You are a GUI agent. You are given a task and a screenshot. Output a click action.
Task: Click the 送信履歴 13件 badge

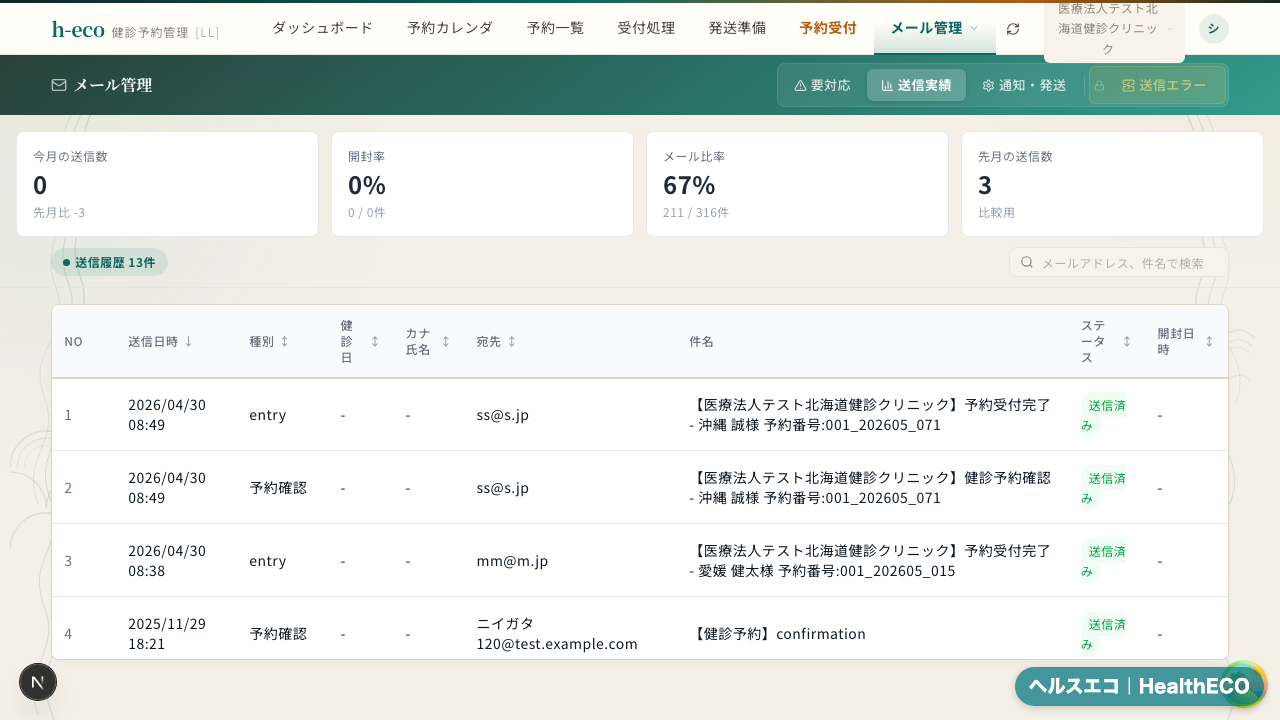click(110, 262)
